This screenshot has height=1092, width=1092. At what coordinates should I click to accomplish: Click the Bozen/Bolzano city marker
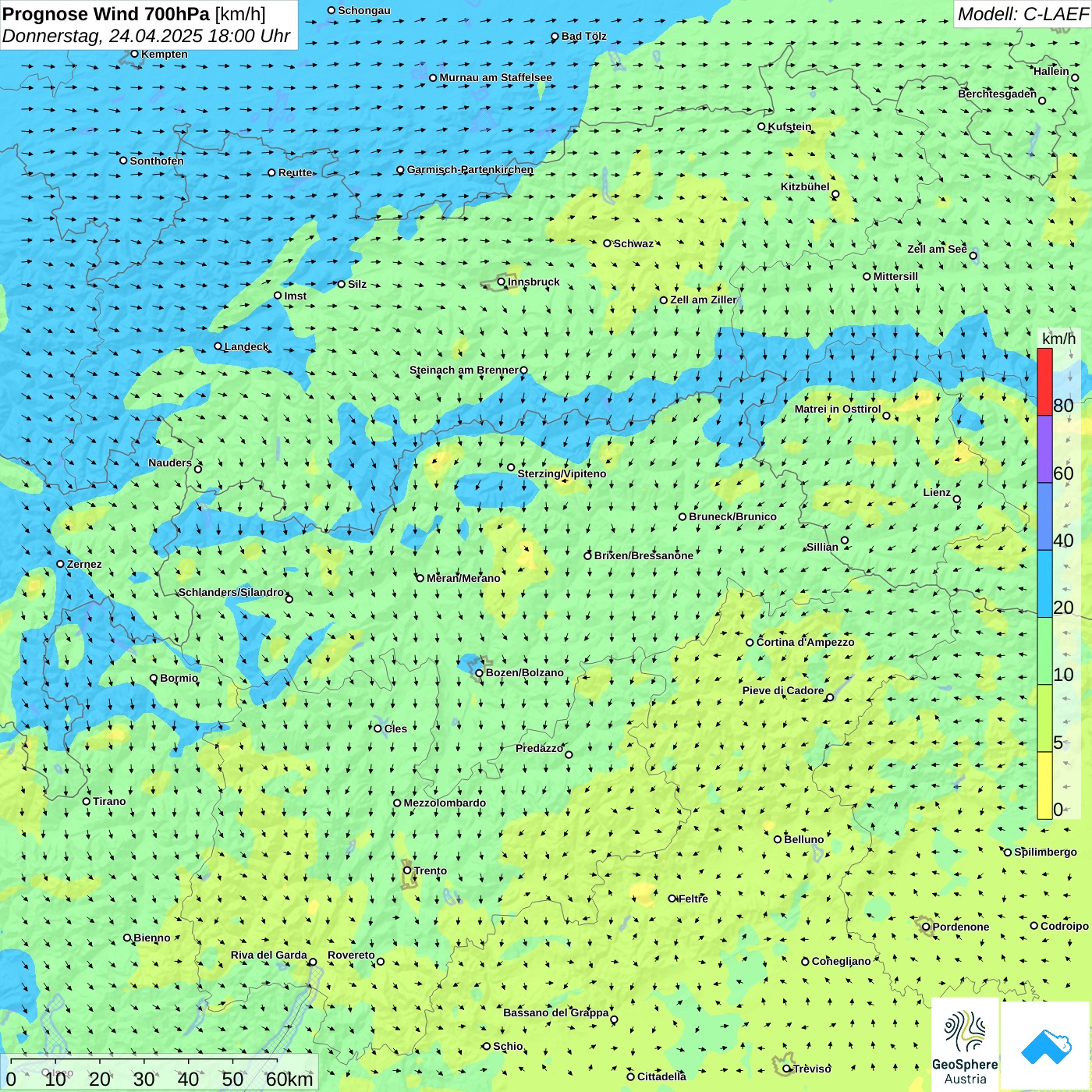point(480,672)
